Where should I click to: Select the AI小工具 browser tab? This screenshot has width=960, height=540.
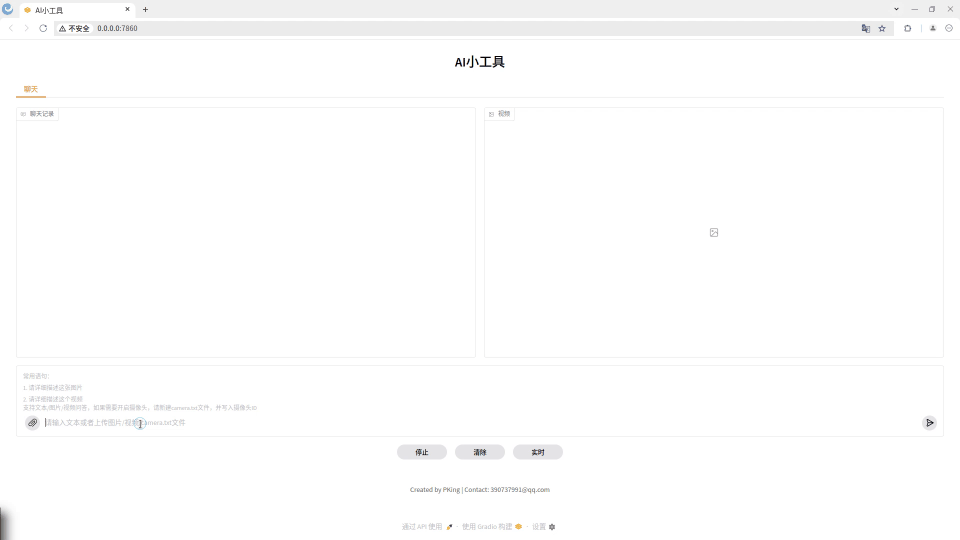click(x=77, y=10)
